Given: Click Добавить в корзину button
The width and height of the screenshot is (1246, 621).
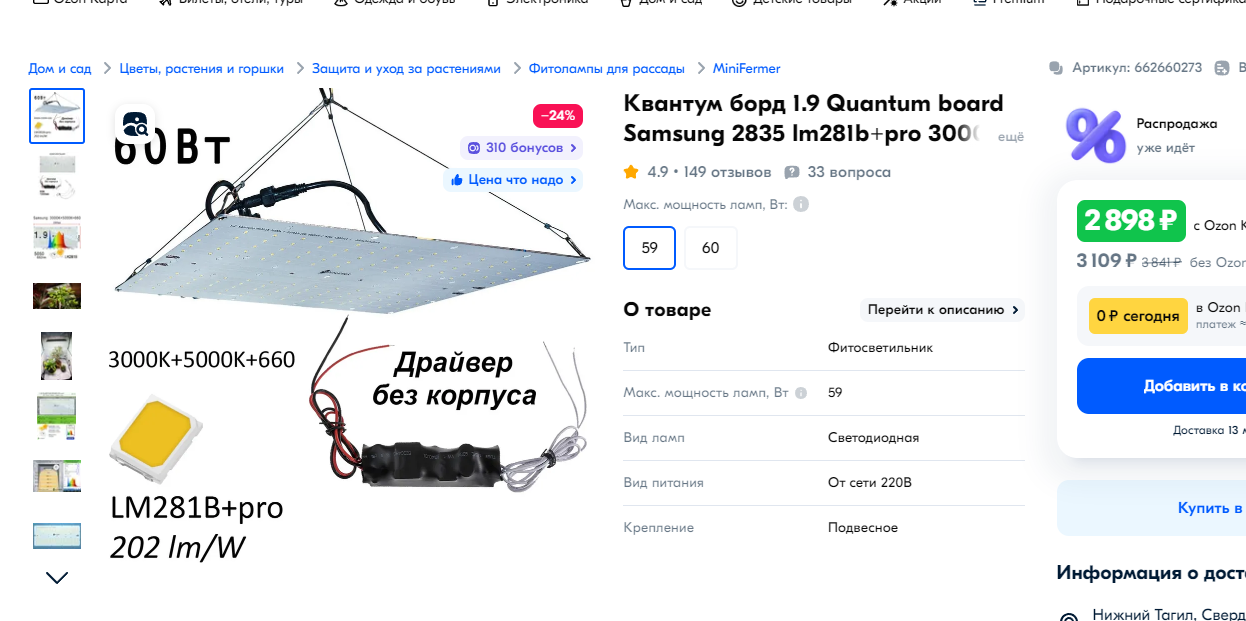Looking at the screenshot, I should click(x=1161, y=386).
